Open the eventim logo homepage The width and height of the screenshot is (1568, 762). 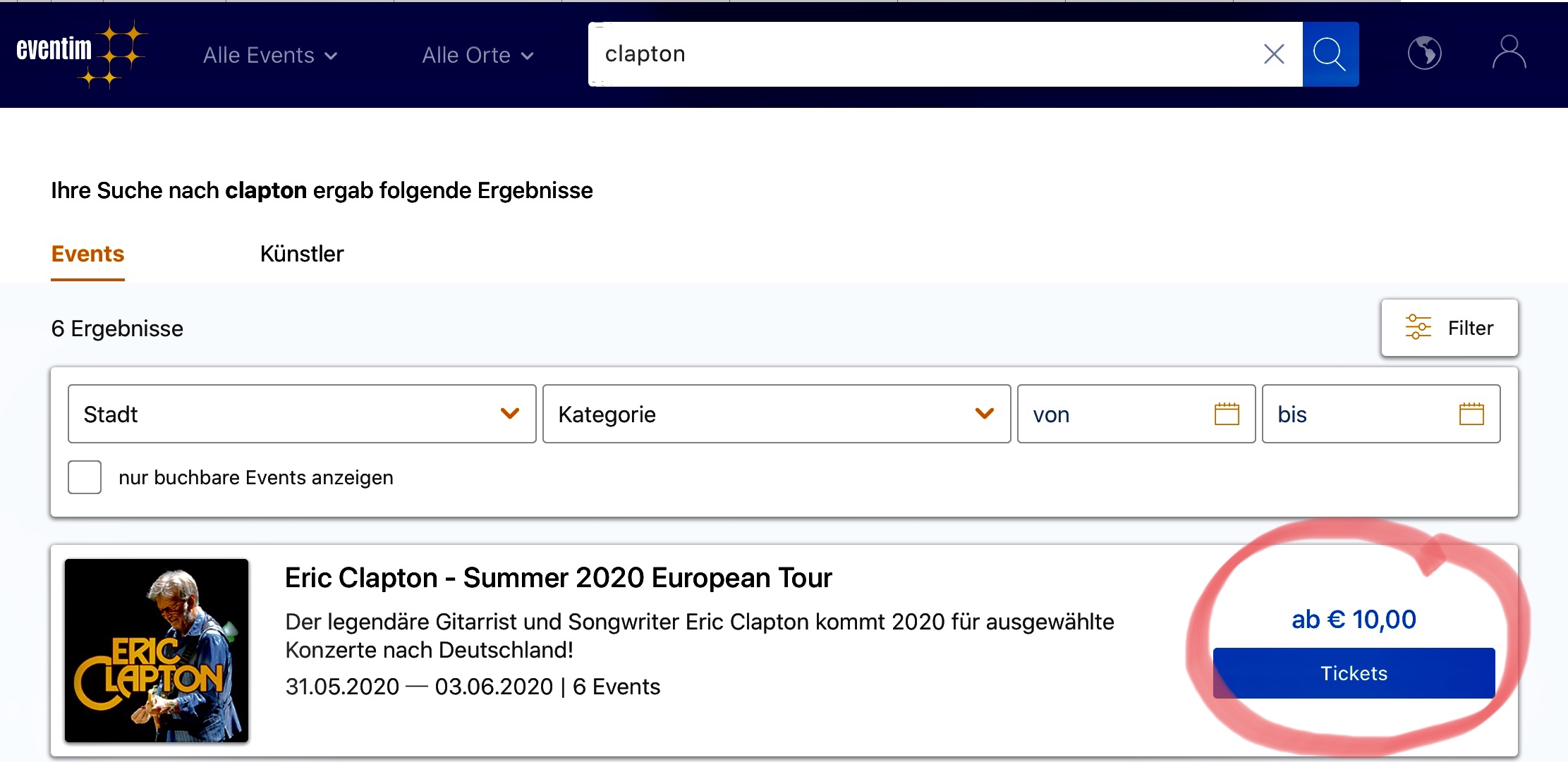tap(81, 54)
